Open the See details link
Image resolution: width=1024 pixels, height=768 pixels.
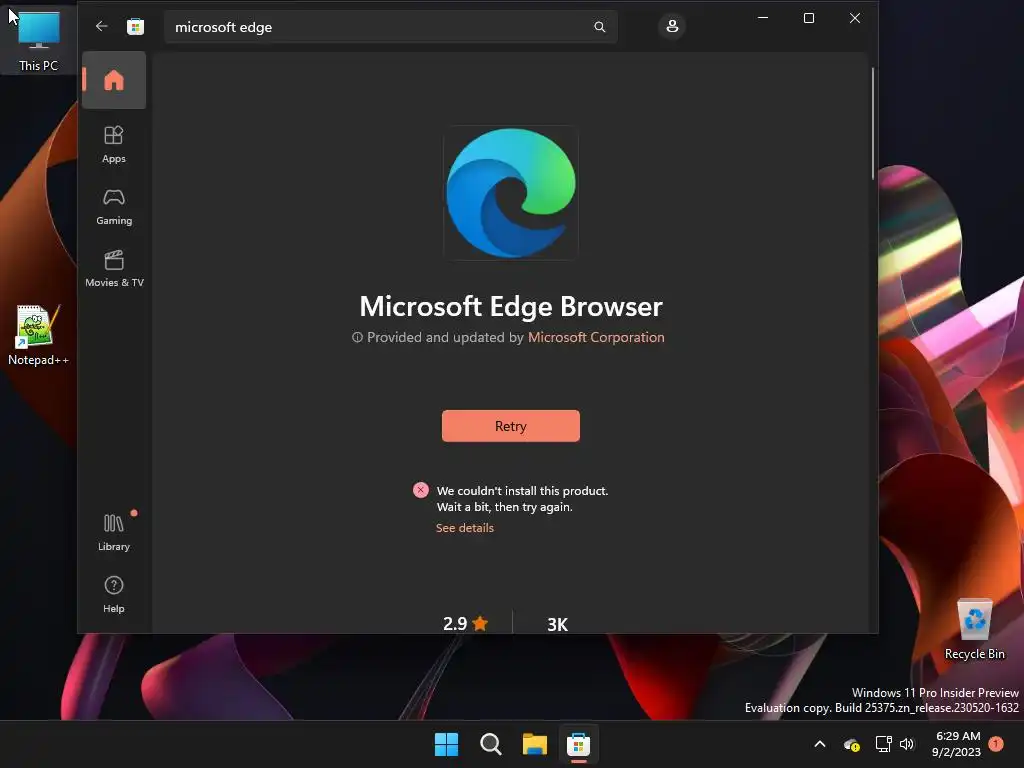(x=464, y=528)
